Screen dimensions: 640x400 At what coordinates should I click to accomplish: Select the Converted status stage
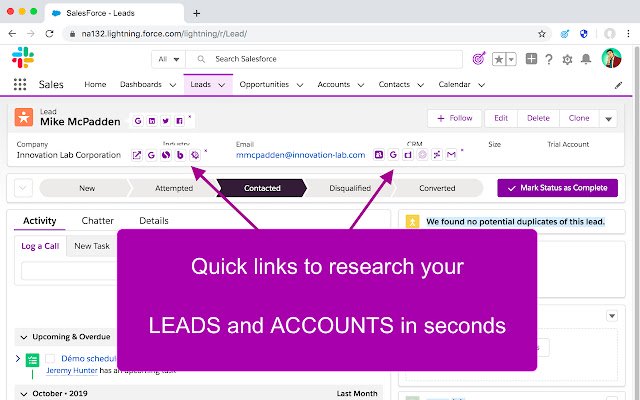click(x=437, y=188)
